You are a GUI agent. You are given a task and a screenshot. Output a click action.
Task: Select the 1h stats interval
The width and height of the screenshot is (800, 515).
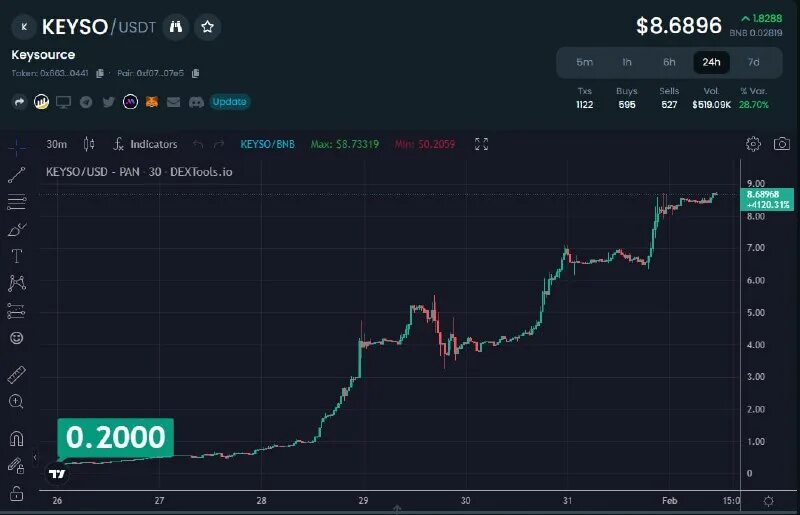pos(627,62)
